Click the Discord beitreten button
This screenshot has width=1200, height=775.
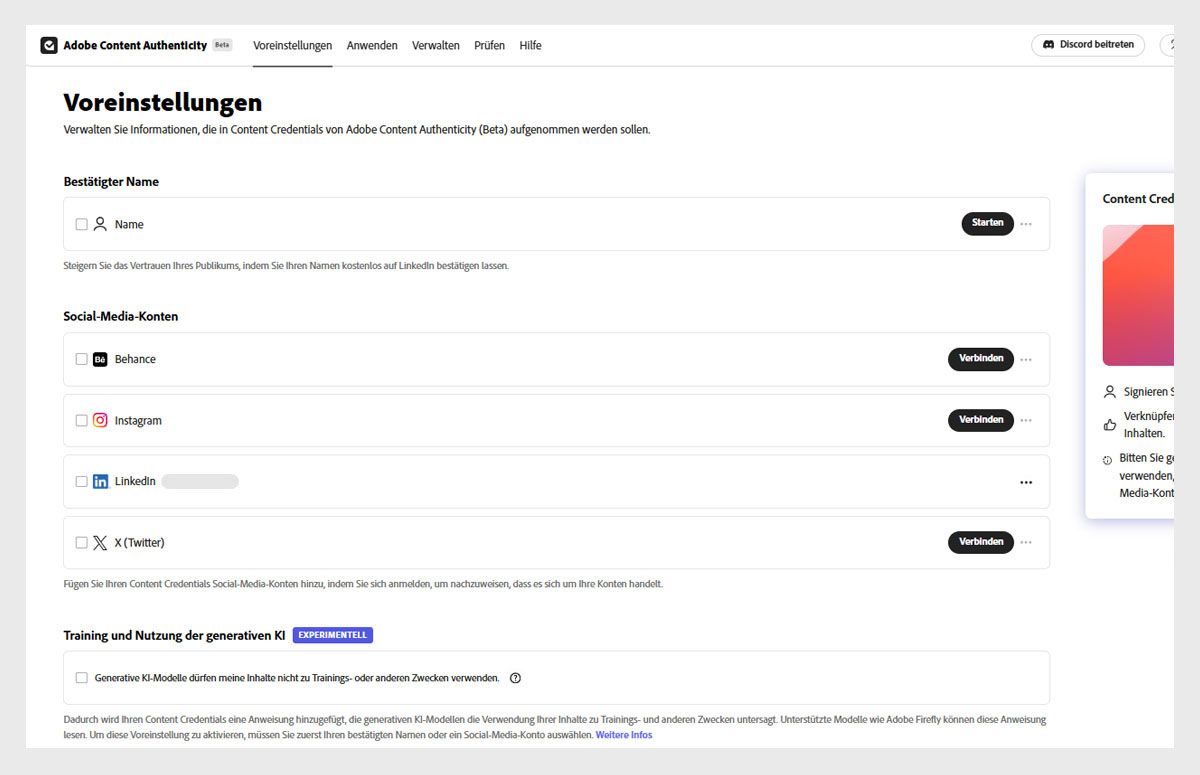coord(1088,45)
